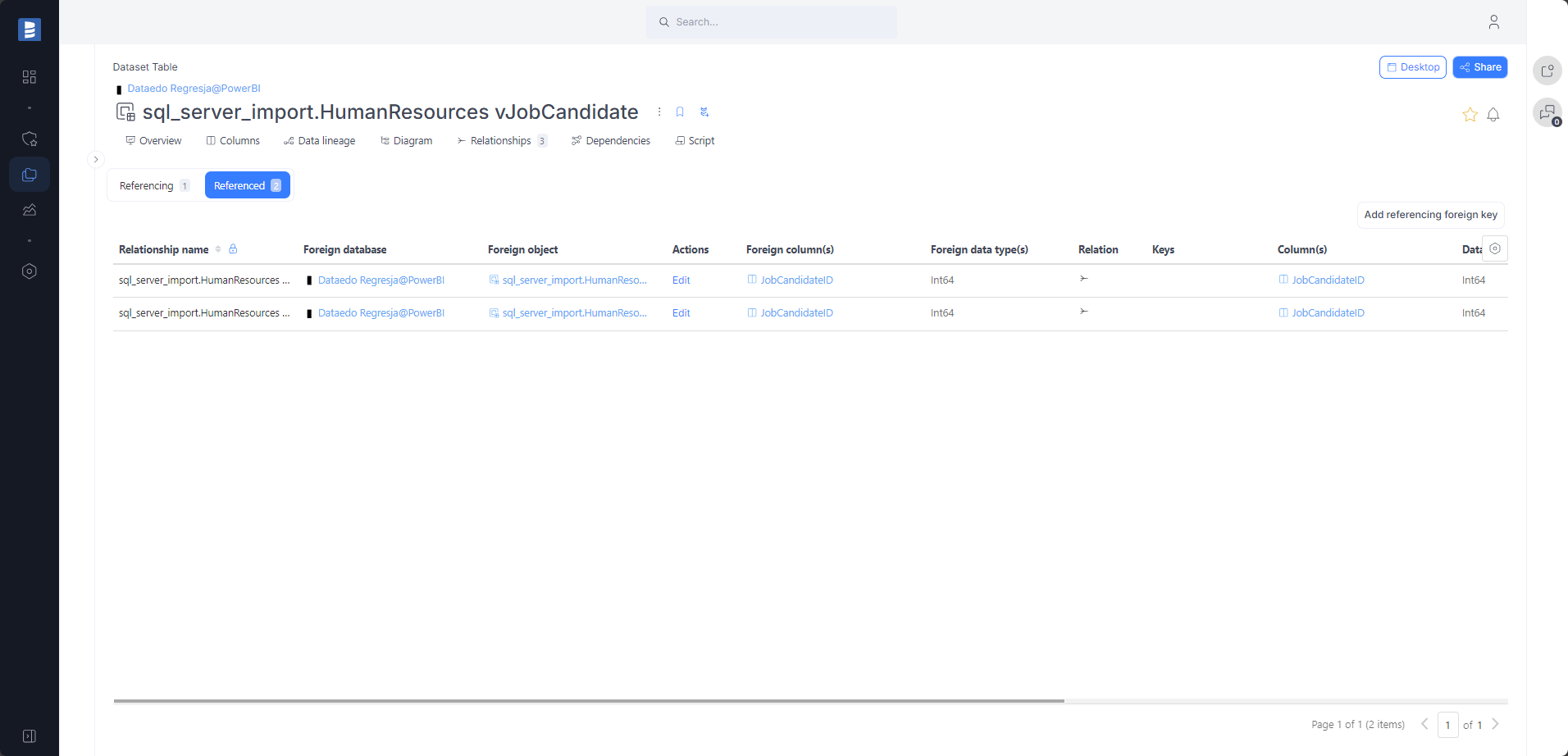Click the user profile icon
Image resolution: width=1568 pixels, height=756 pixels.
[1493, 22]
